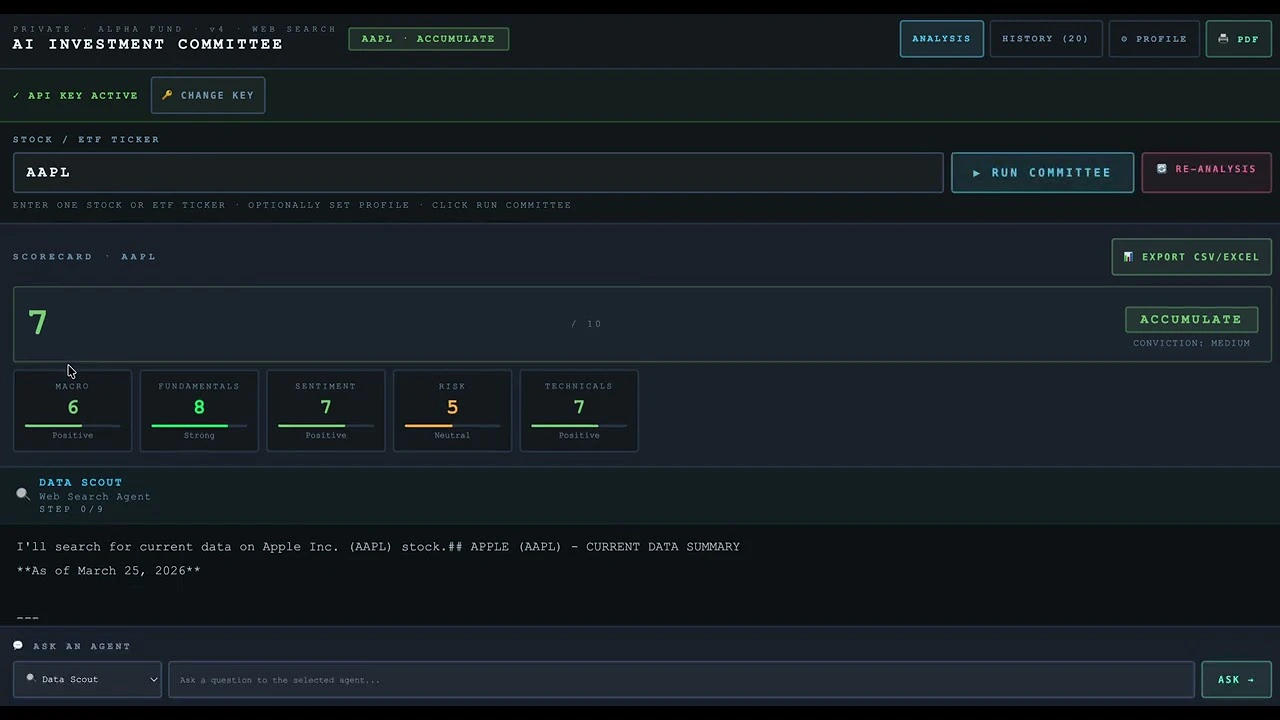Click the Accumulate verdict badge in scorecard

point(1191,319)
